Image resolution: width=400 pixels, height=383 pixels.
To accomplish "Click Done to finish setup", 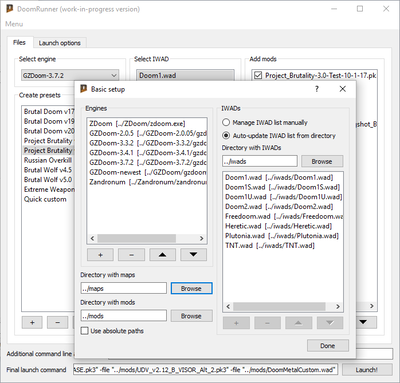I will 328,346.
